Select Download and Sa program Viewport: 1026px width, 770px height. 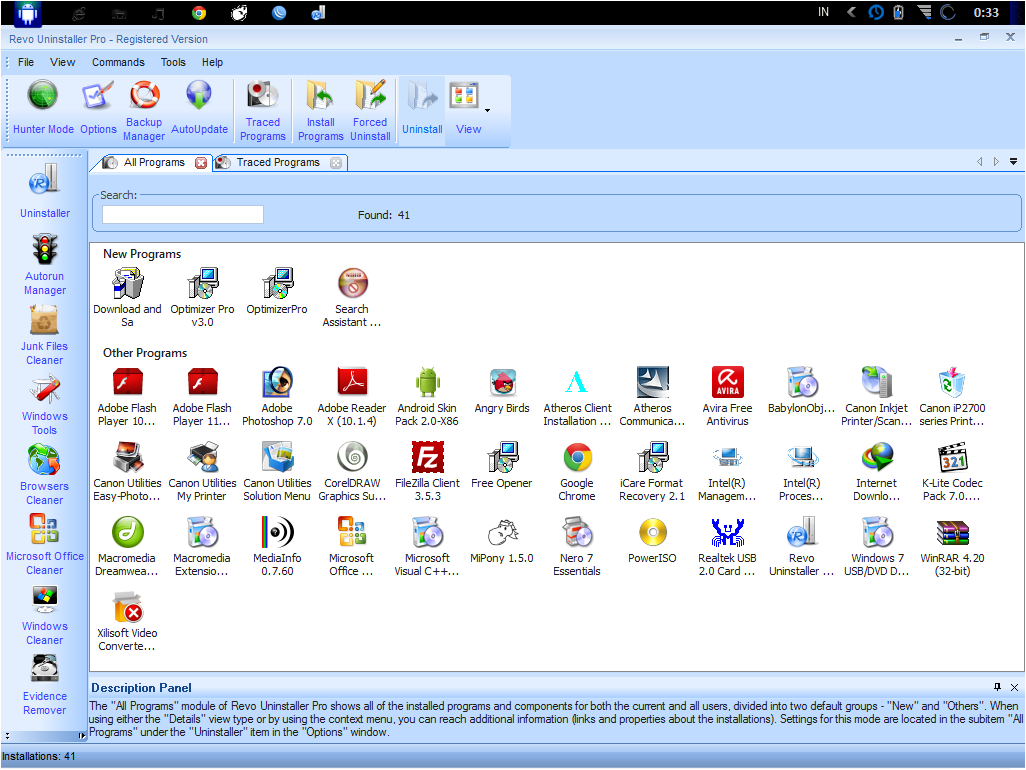[127, 298]
